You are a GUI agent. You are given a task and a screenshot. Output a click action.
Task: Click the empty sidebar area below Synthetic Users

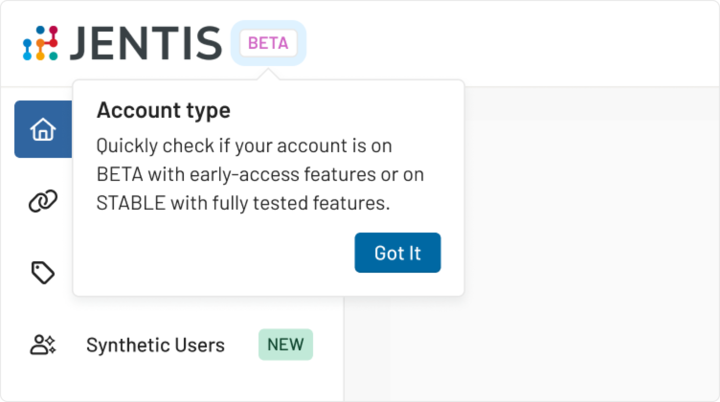pos(170,385)
